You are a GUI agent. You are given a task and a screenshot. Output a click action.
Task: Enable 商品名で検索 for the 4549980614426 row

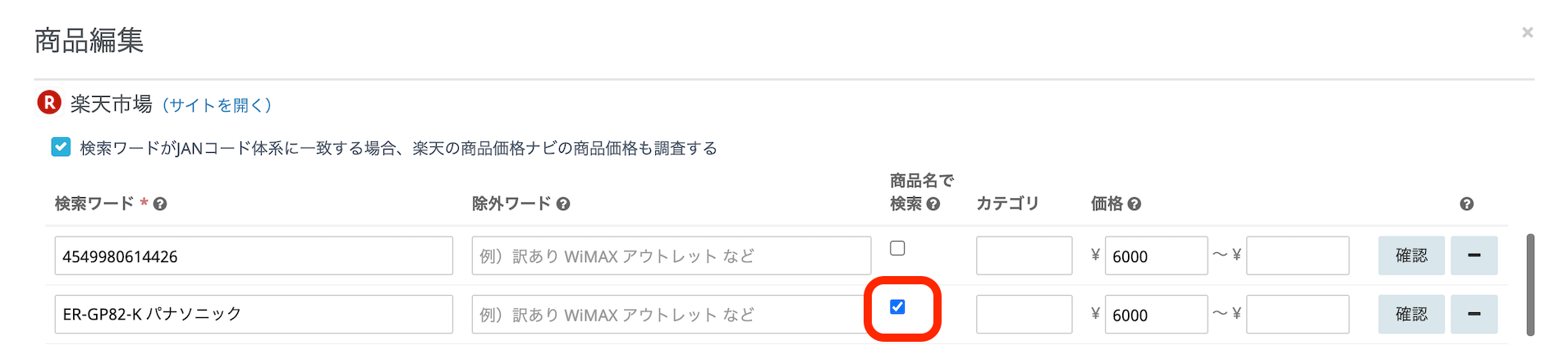pos(897,248)
